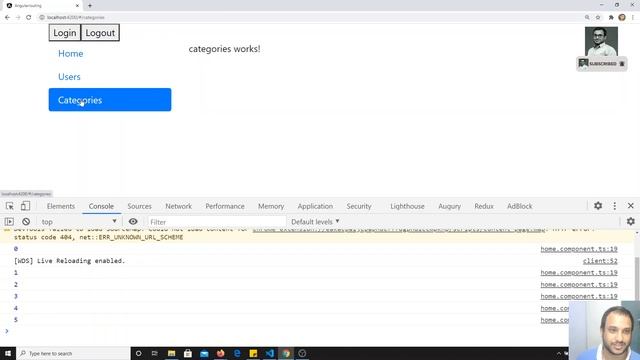The height and width of the screenshot is (360, 640).
Task: Open the Augury tab
Action: point(449,206)
